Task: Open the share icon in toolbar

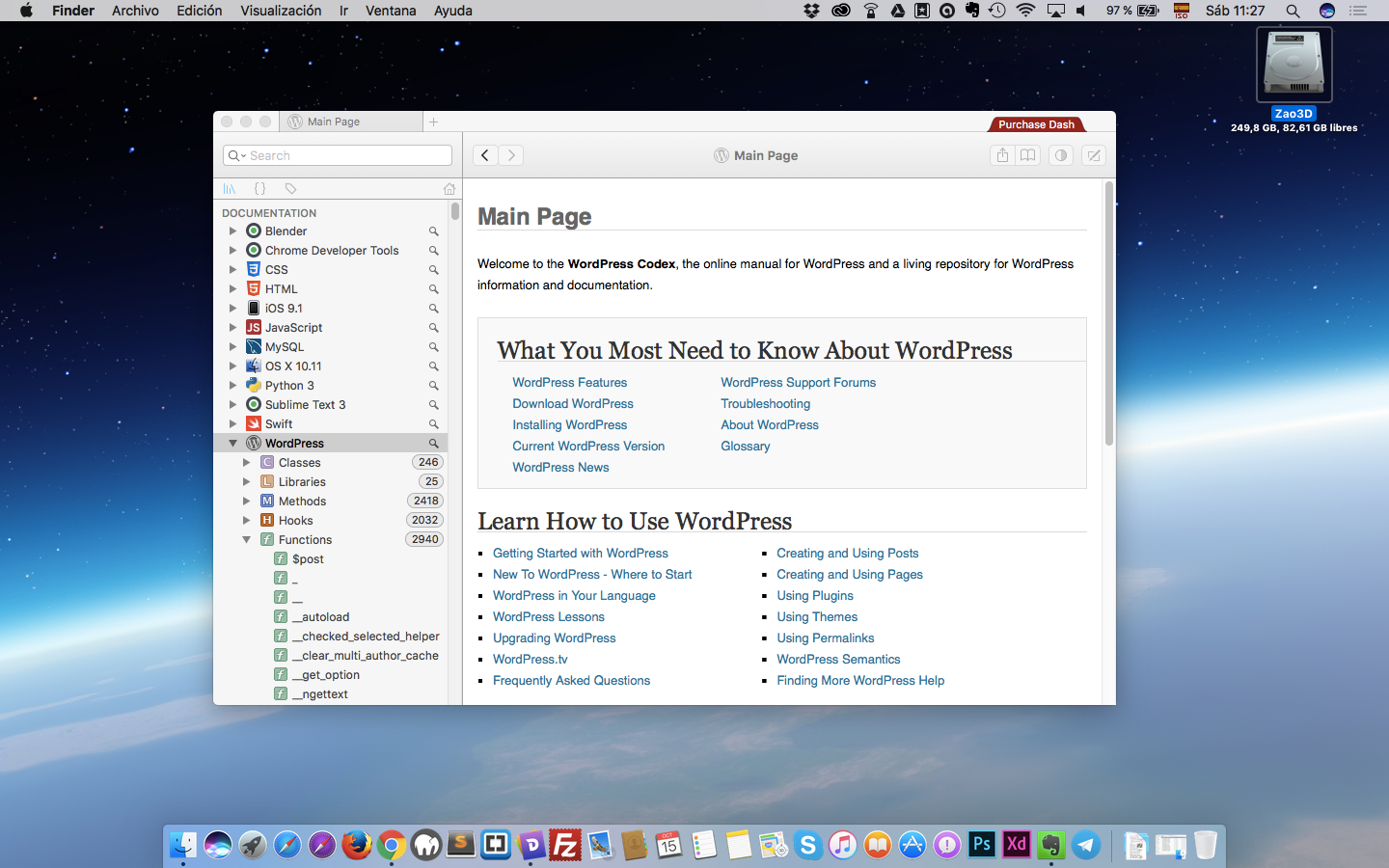Action: tap(1002, 155)
